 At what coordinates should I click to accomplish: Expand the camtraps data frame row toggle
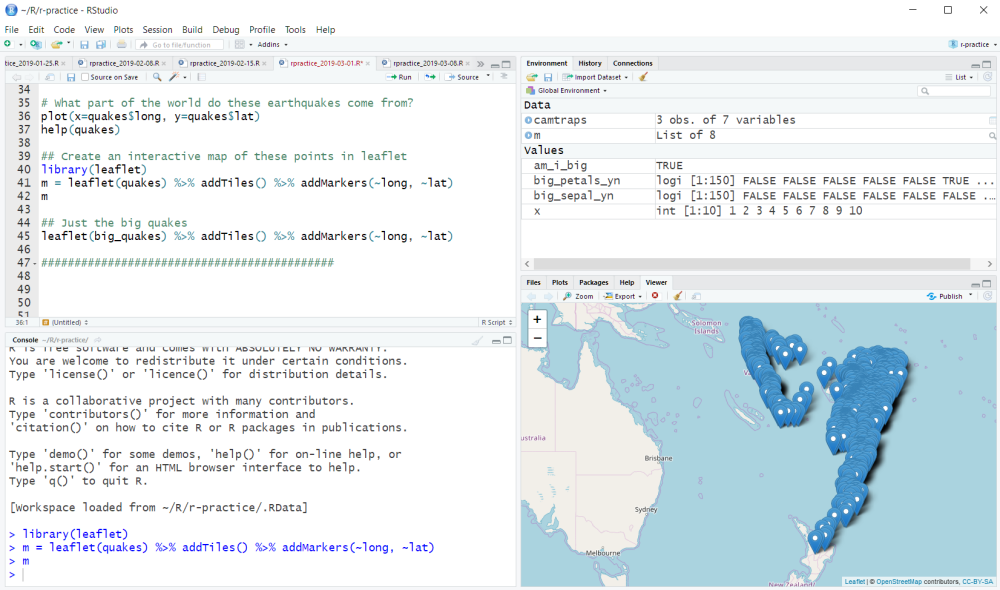[528, 120]
